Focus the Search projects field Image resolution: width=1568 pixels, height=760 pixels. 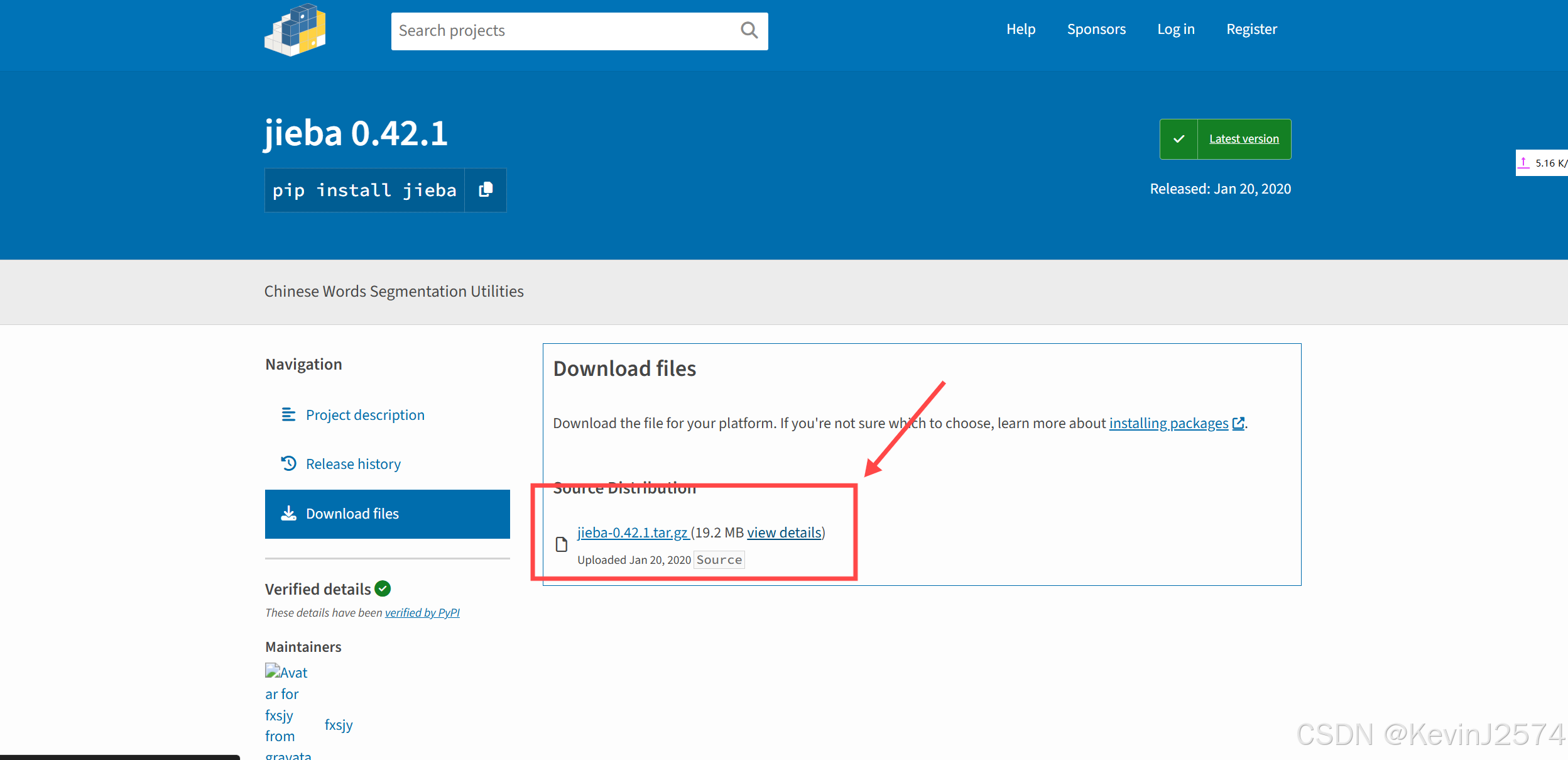(x=565, y=31)
